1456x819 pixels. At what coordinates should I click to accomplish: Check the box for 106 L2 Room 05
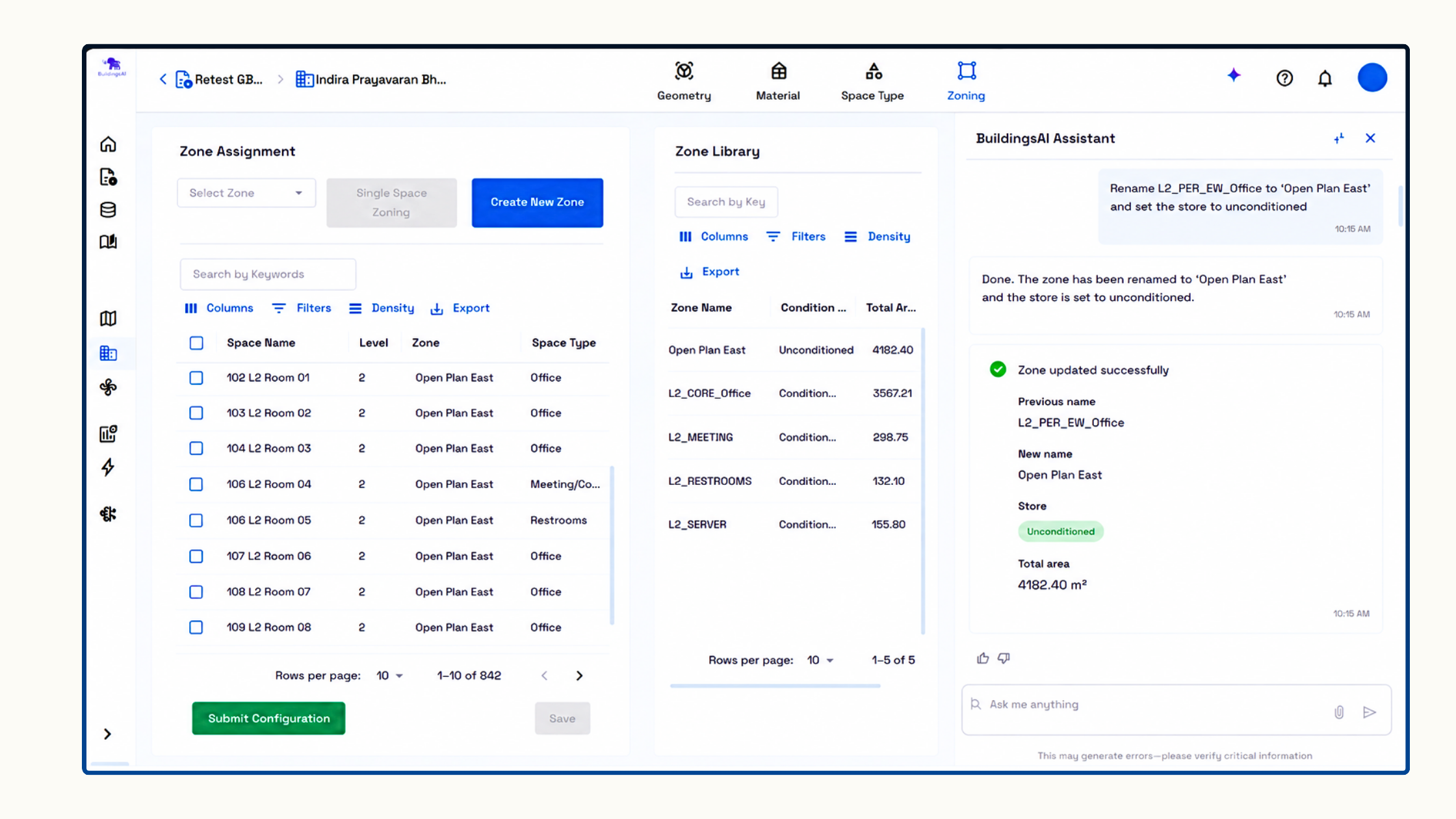(x=196, y=520)
